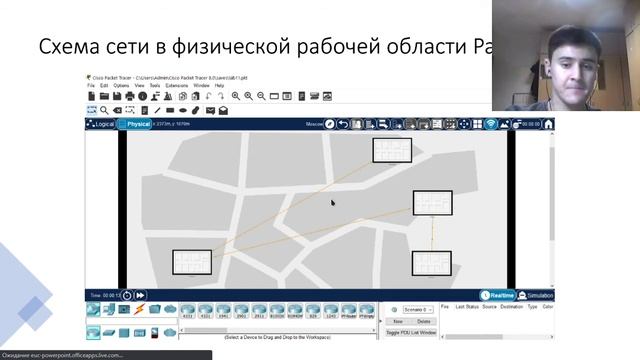Image resolution: width=640 pixels, height=360 pixels.
Task: Click the Copy icon
Action: (182, 96)
